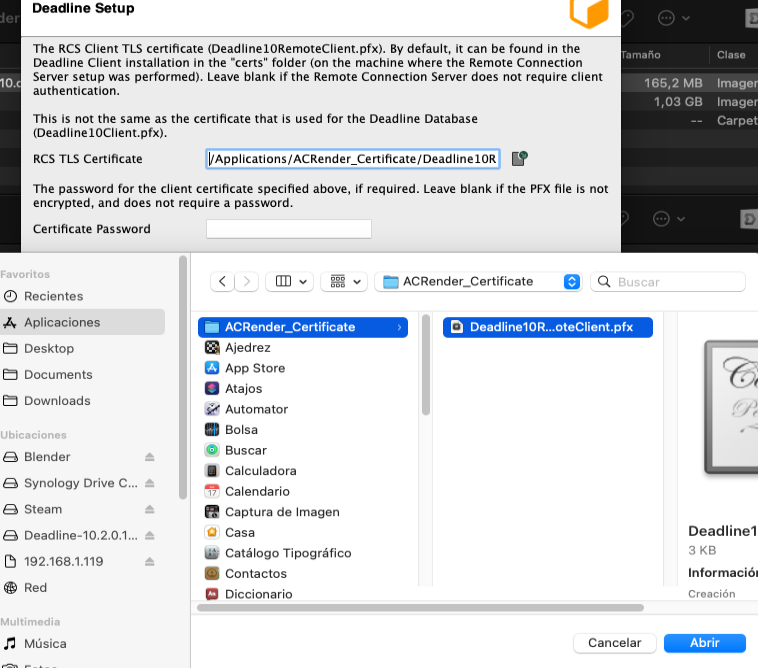
Task: Sort by Tamaño column in background Finder
Action: click(x=641, y=55)
